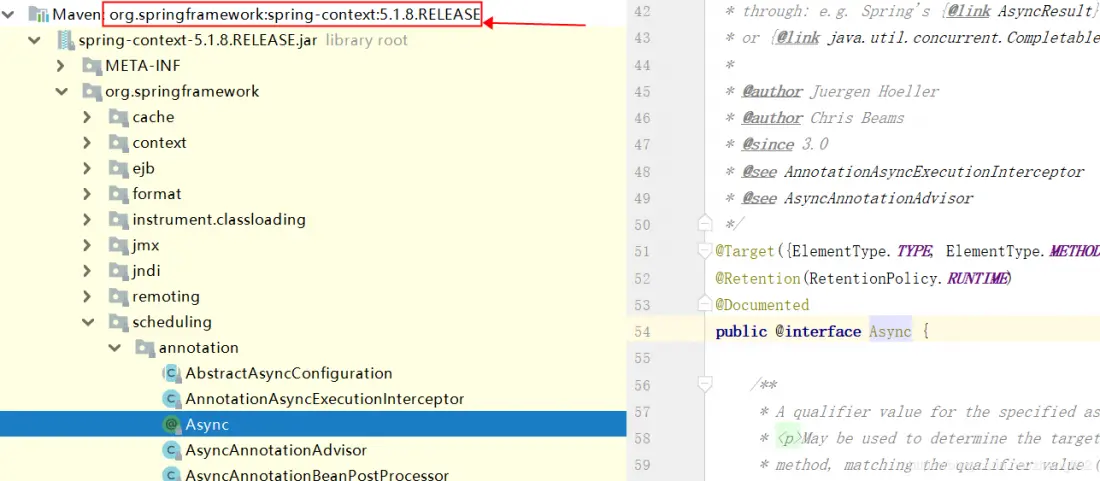The image size is (1100, 481).
Task: Click the author name Juergen Hoeller
Action: (x=874, y=92)
